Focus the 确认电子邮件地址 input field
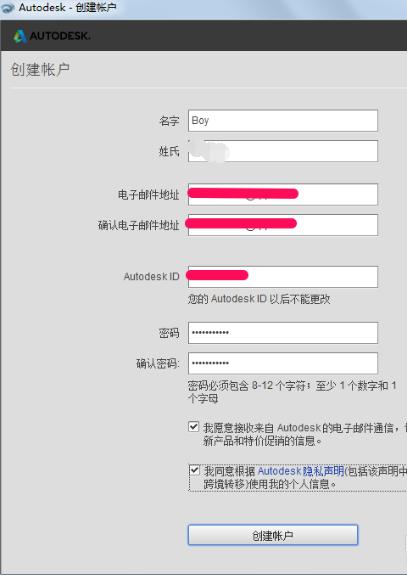The height and width of the screenshot is (575, 407). click(x=283, y=225)
